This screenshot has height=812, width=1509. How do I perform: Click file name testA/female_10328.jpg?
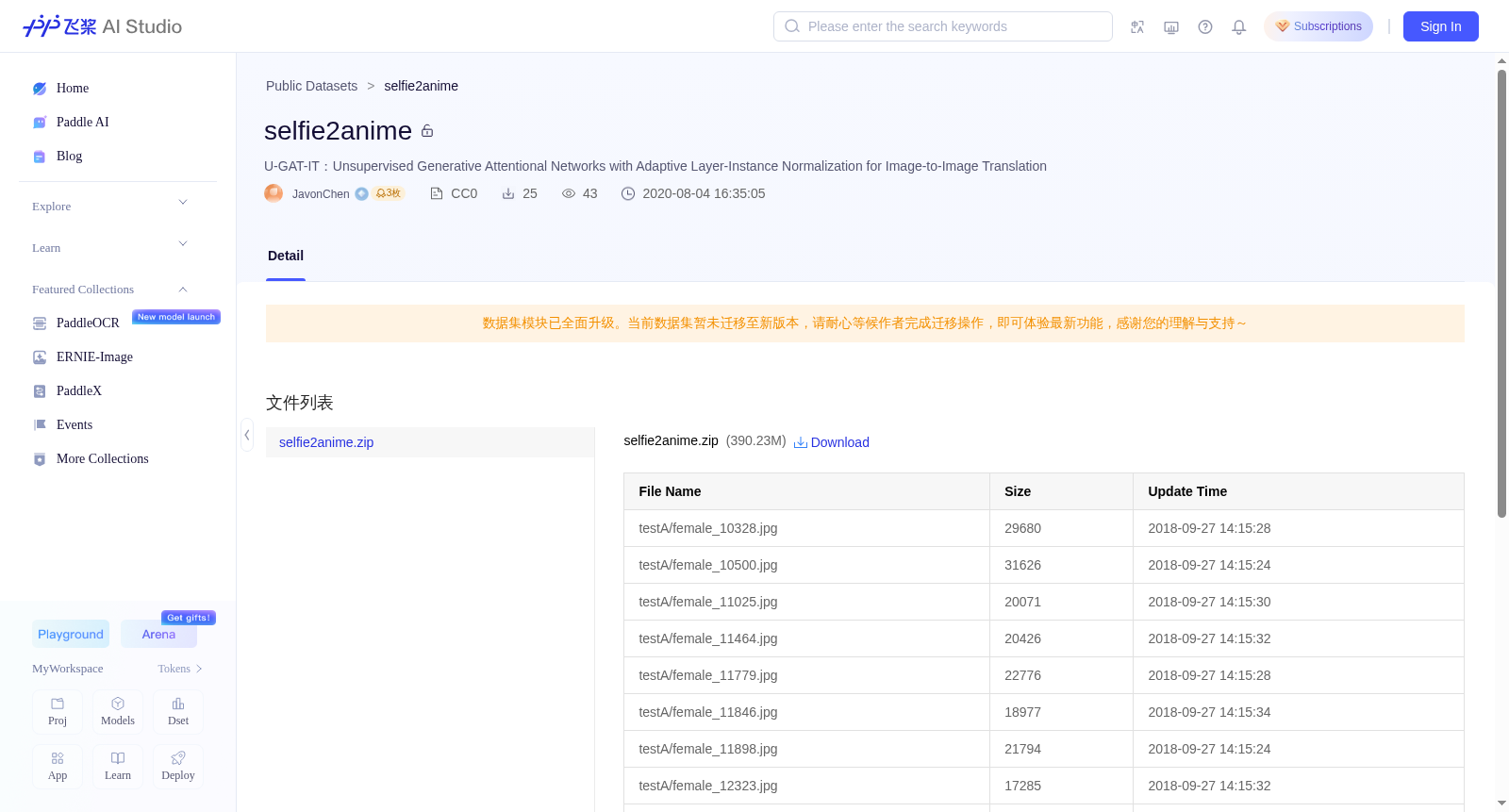click(x=708, y=528)
